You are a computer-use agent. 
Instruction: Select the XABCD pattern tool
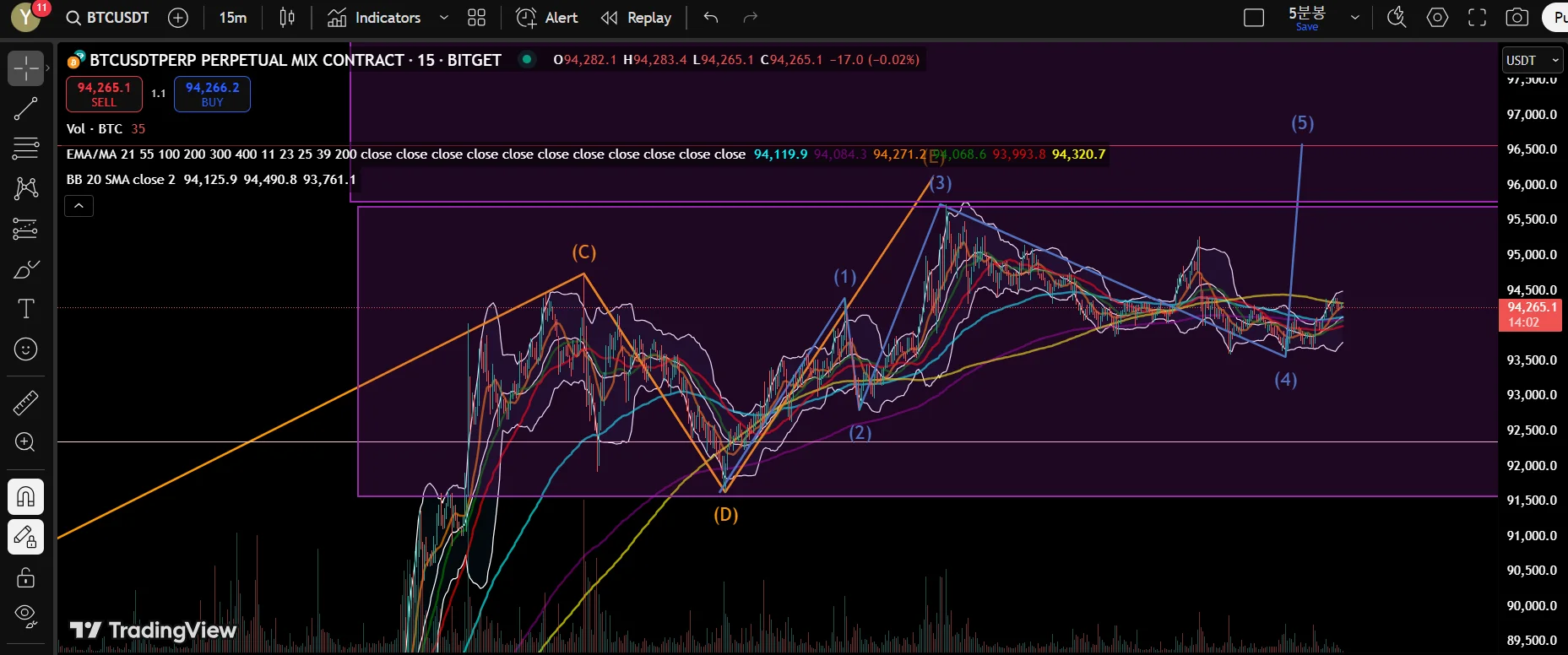point(26,187)
